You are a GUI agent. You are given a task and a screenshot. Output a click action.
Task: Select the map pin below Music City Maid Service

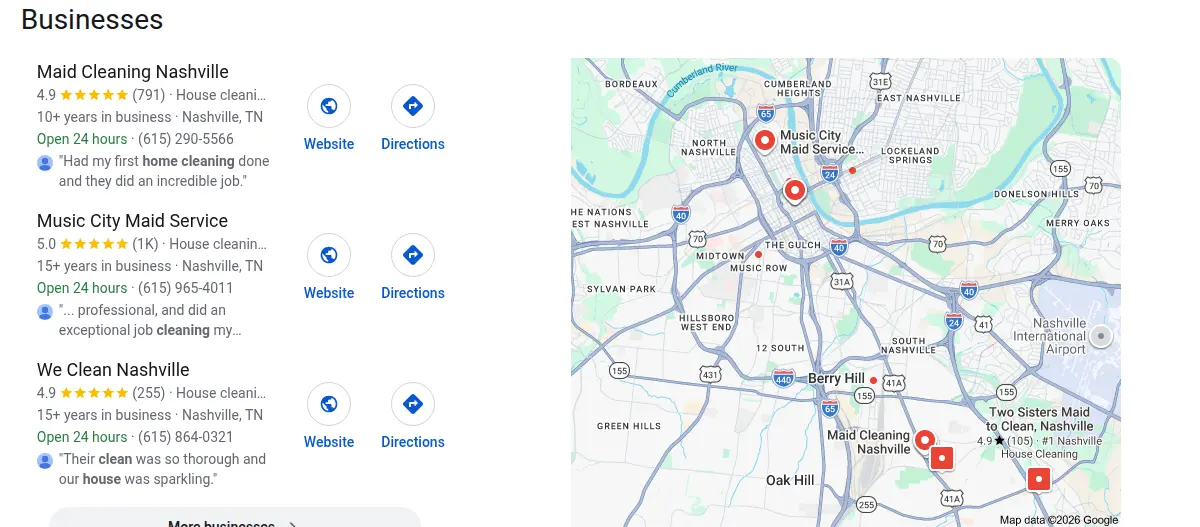[795, 190]
